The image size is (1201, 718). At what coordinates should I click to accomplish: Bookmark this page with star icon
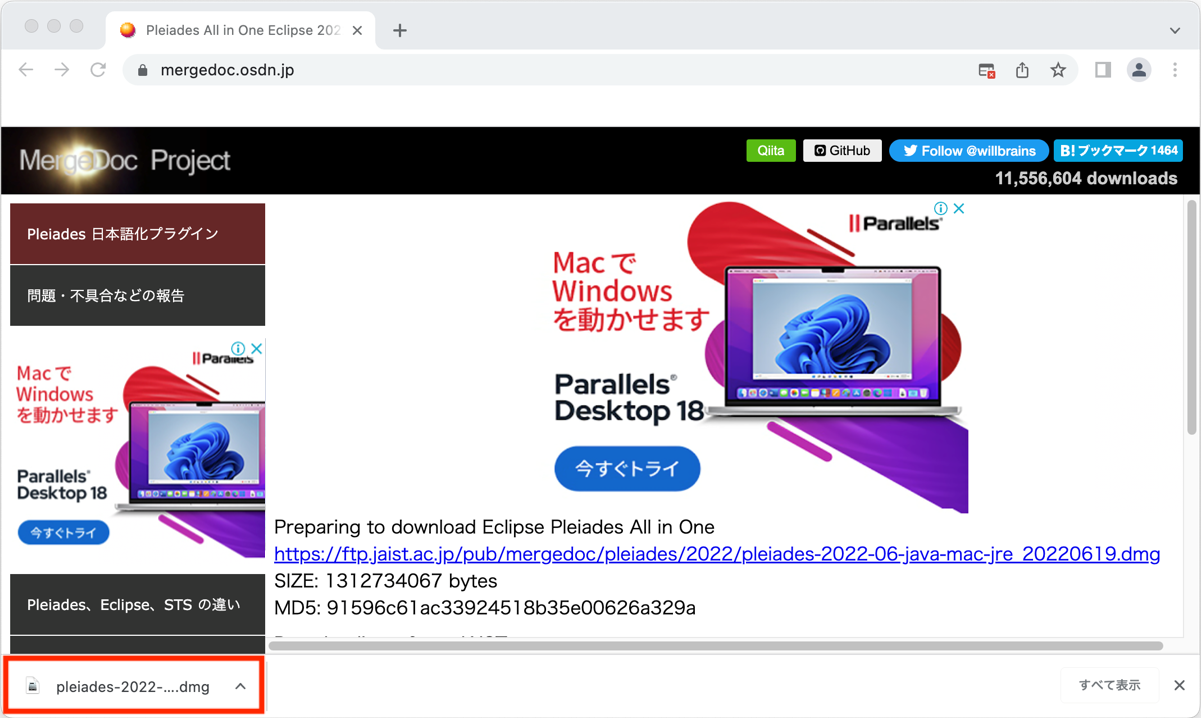(1058, 70)
